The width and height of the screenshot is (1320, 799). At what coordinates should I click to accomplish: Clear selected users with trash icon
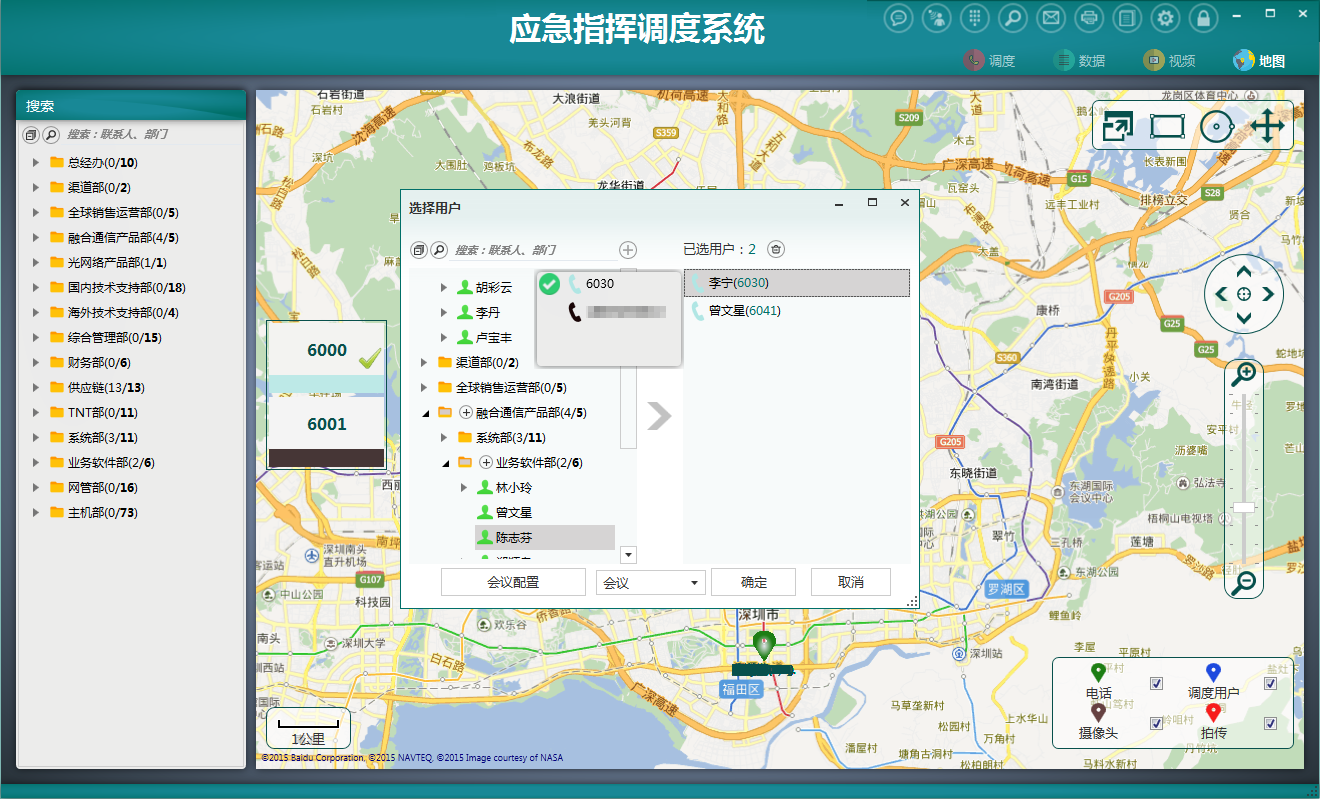point(776,249)
